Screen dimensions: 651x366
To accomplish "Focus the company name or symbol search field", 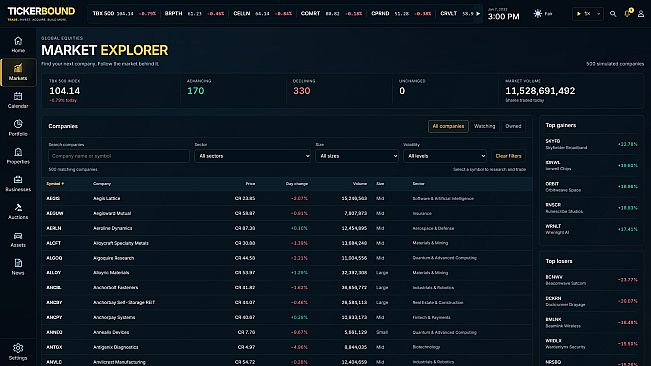I will (x=119, y=156).
